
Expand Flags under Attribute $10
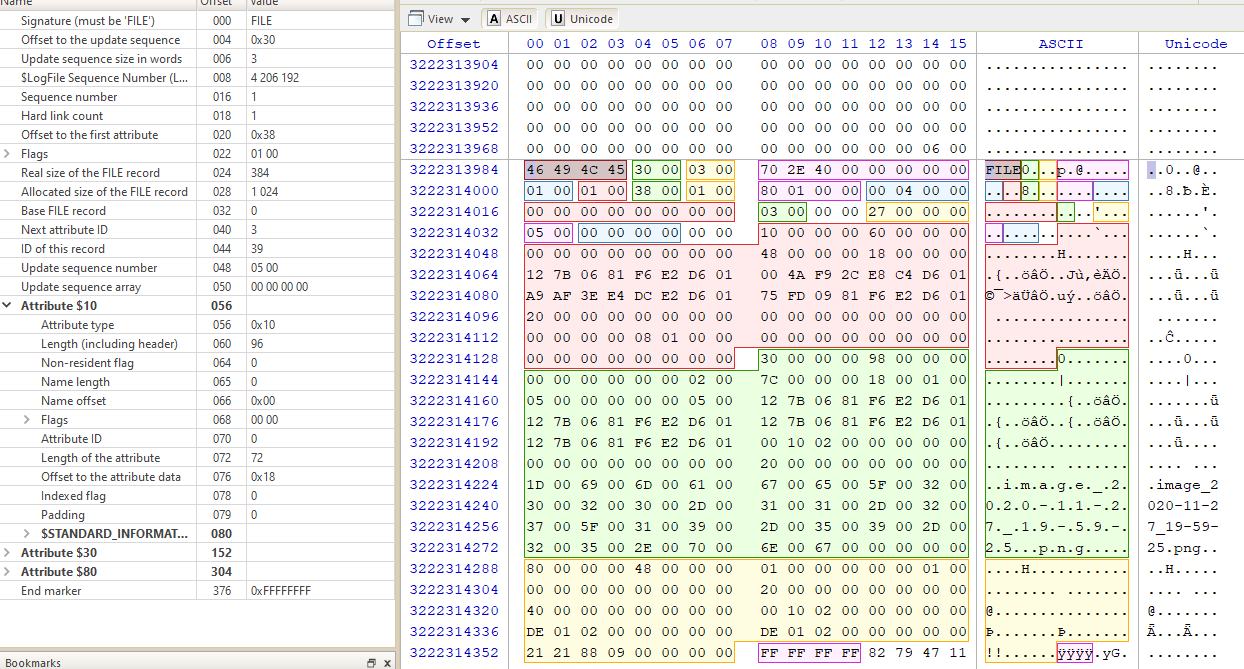(29, 420)
